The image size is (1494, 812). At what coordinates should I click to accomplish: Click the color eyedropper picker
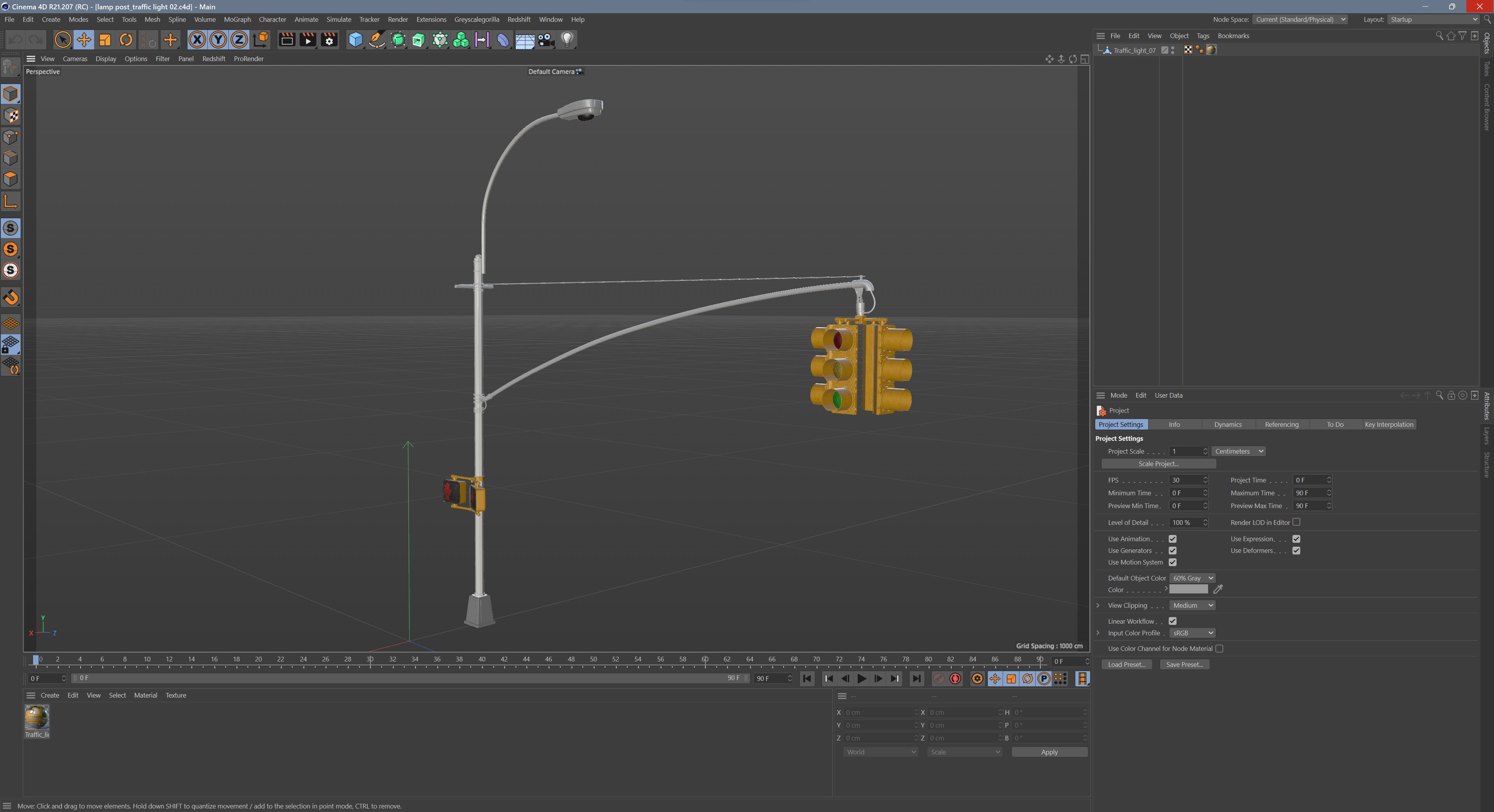tap(1218, 589)
